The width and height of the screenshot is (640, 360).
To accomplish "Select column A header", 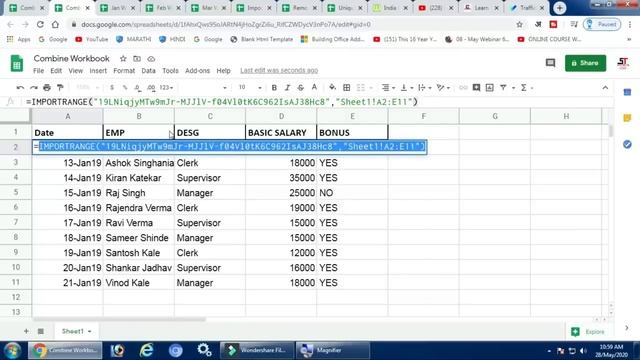I will tap(67, 117).
